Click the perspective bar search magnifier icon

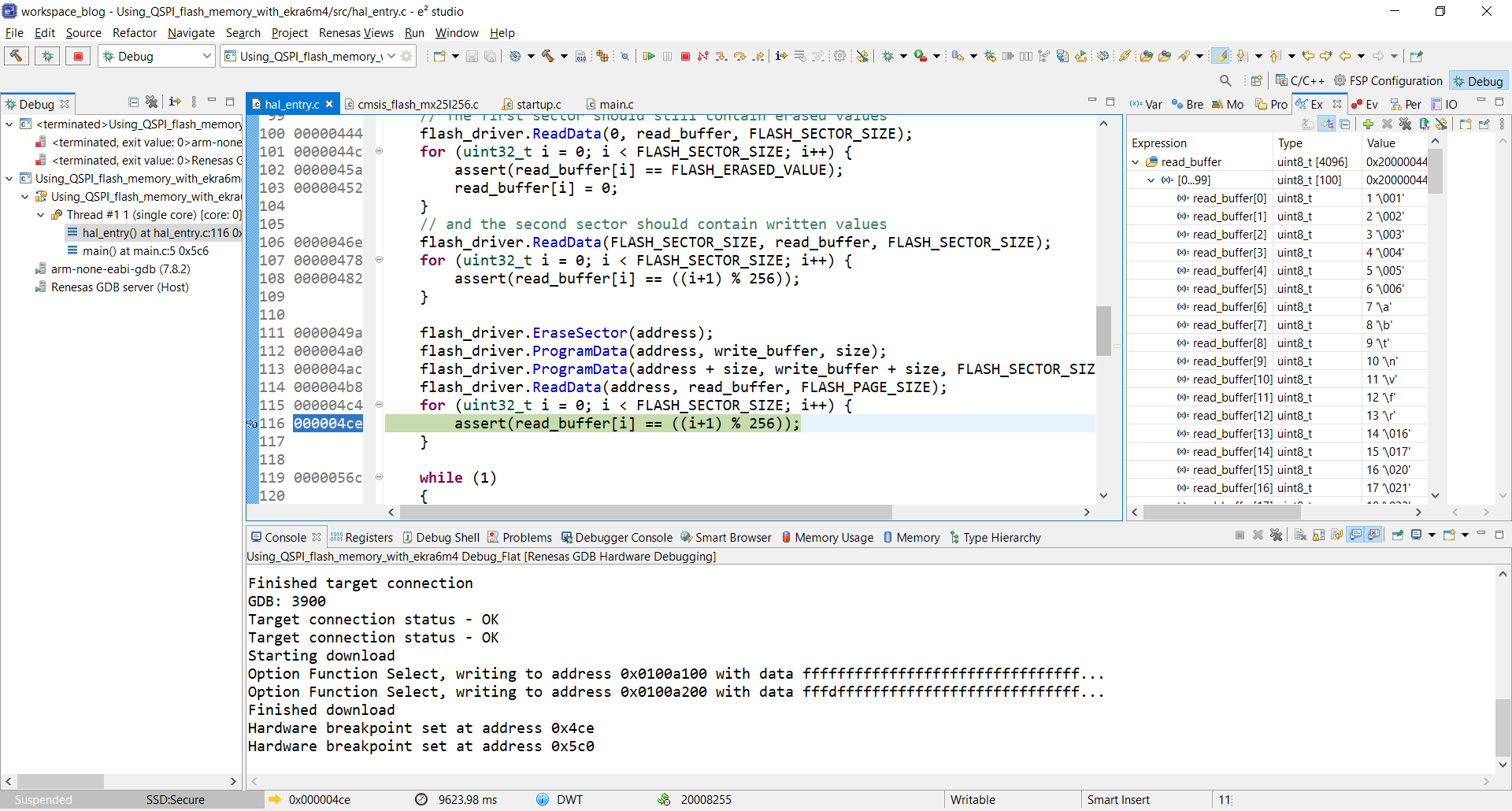pos(1225,80)
